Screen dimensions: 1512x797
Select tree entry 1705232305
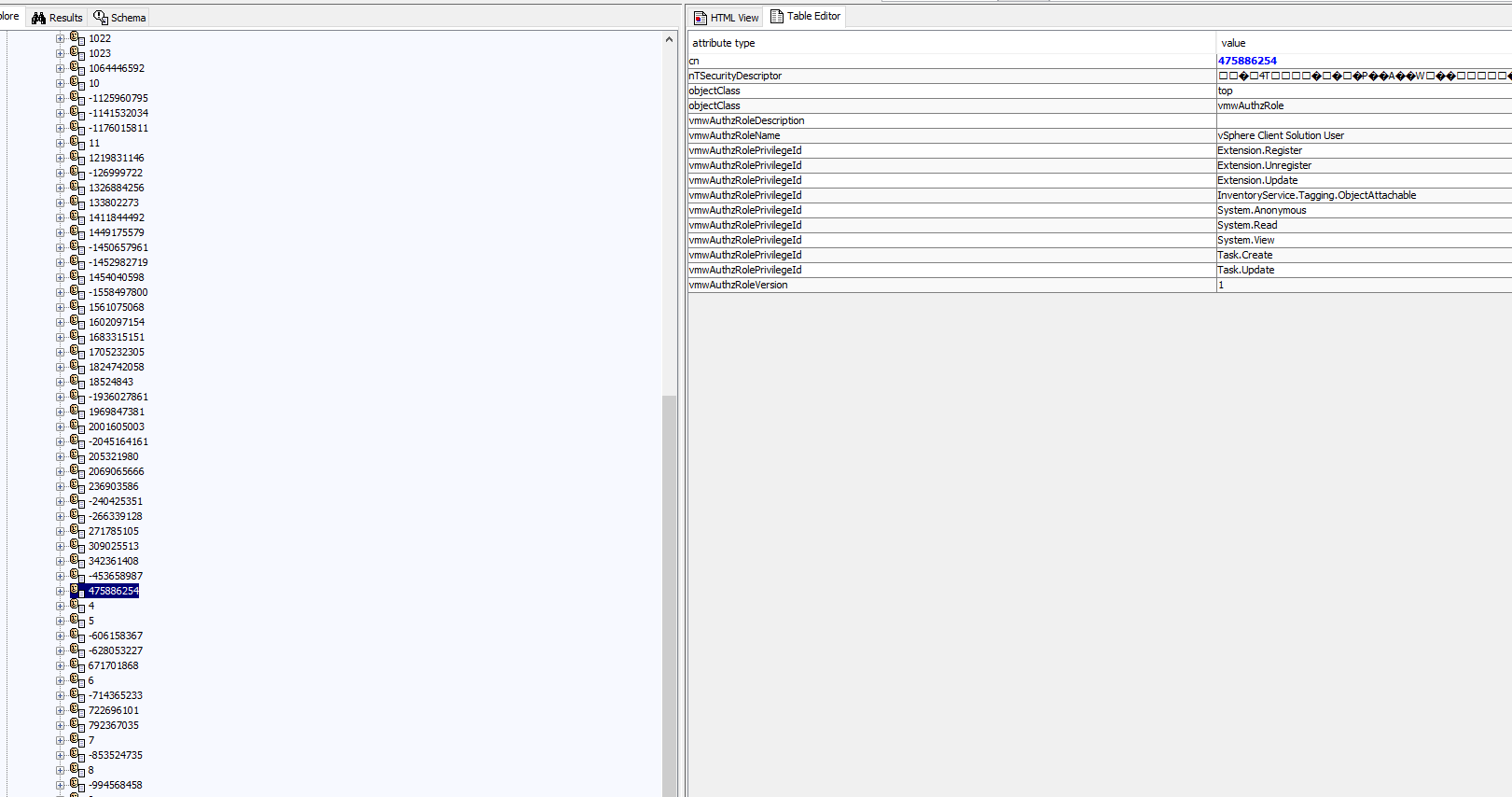[x=117, y=352]
